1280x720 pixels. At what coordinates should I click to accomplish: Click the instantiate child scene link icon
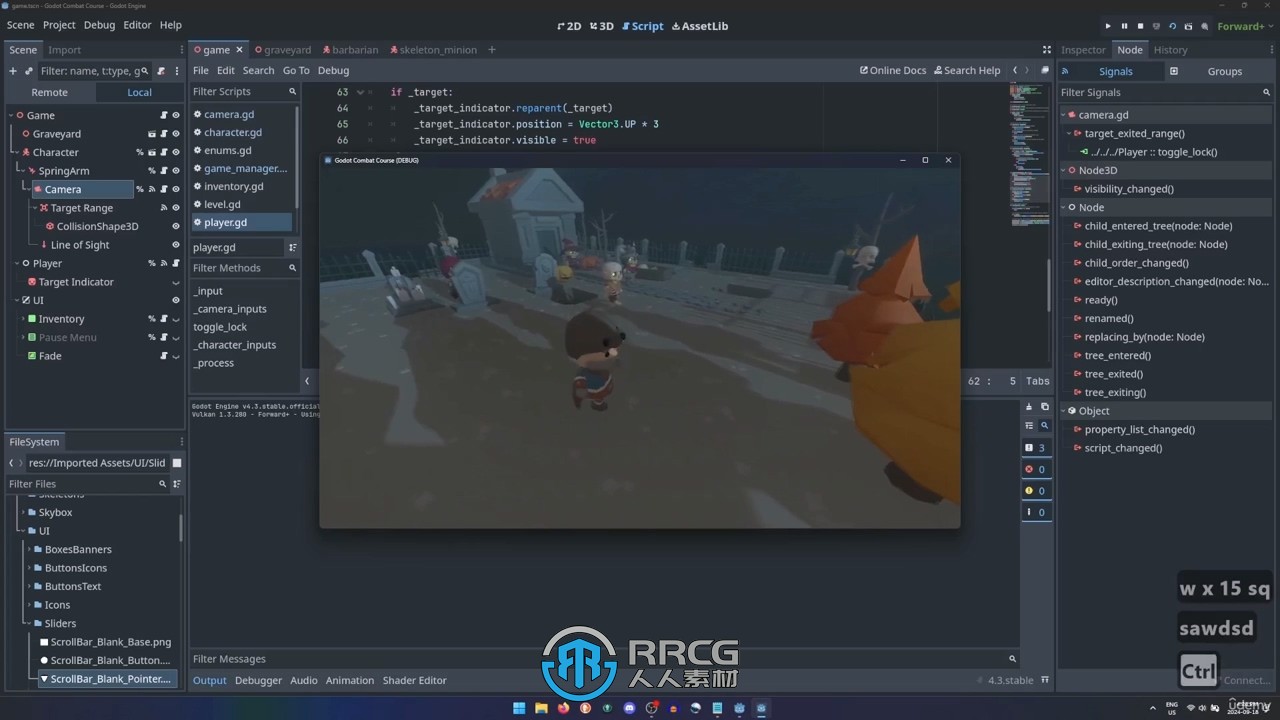pyautogui.click(x=28, y=71)
